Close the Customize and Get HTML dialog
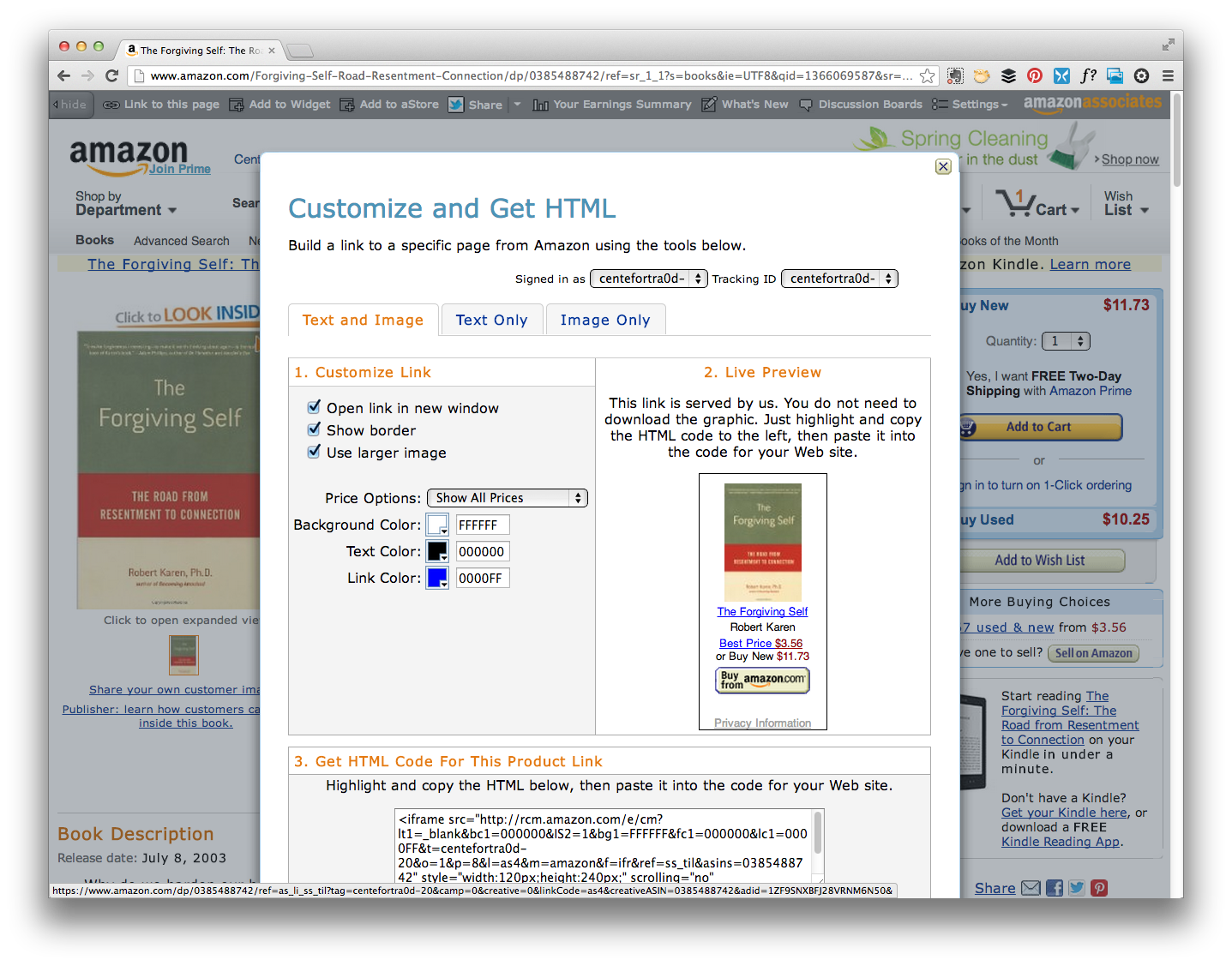The height and width of the screenshot is (966, 1232). pos(943,166)
